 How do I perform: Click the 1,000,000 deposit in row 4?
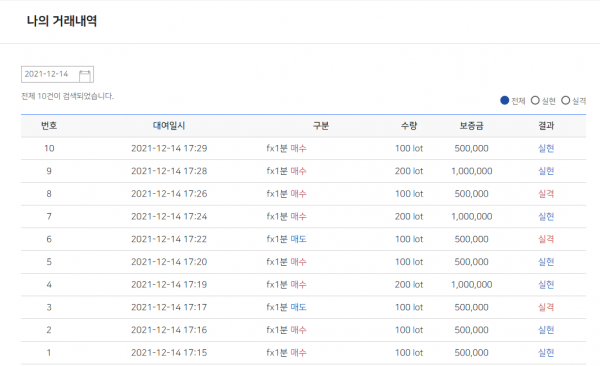point(471,285)
